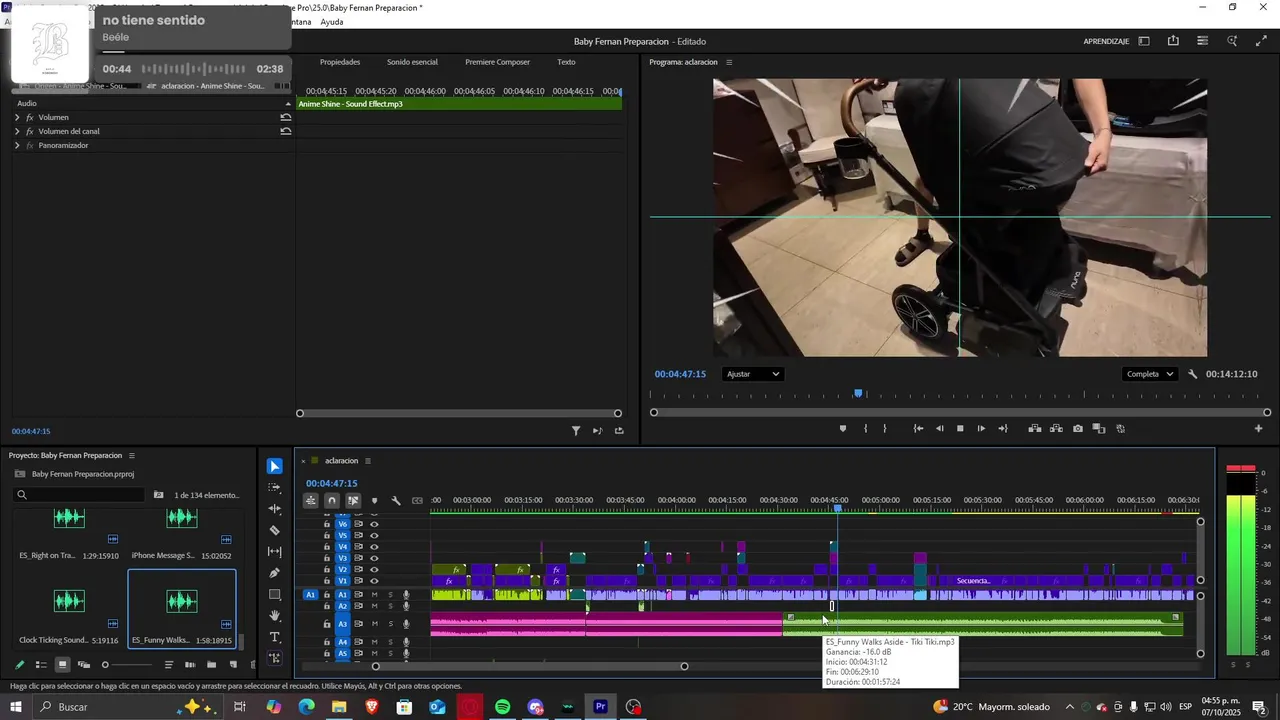Click the Program monitor blue playhead marker
Screen dimensions: 1280x720
[858, 394]
